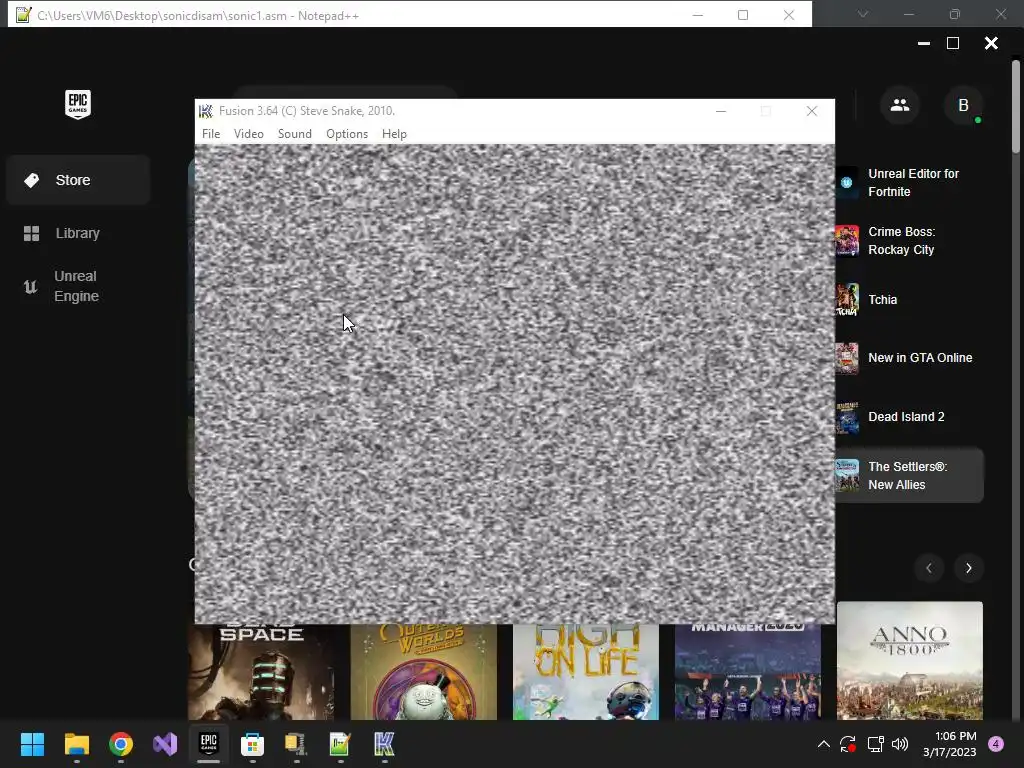The image size is (1024, 768).
Task: Open the clock and date panel
Action: tap(949, 744)
